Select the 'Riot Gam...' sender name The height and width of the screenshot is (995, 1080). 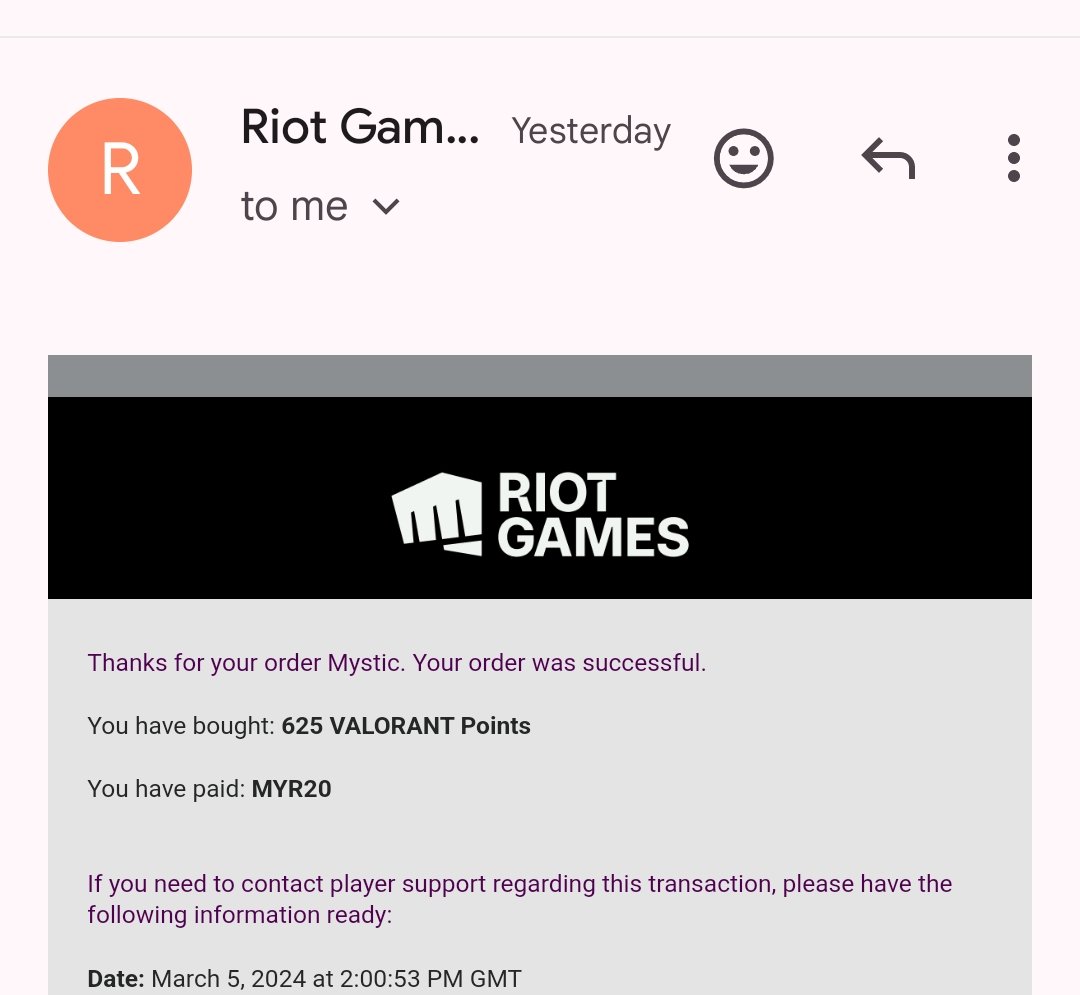click(x=360, y=128)
